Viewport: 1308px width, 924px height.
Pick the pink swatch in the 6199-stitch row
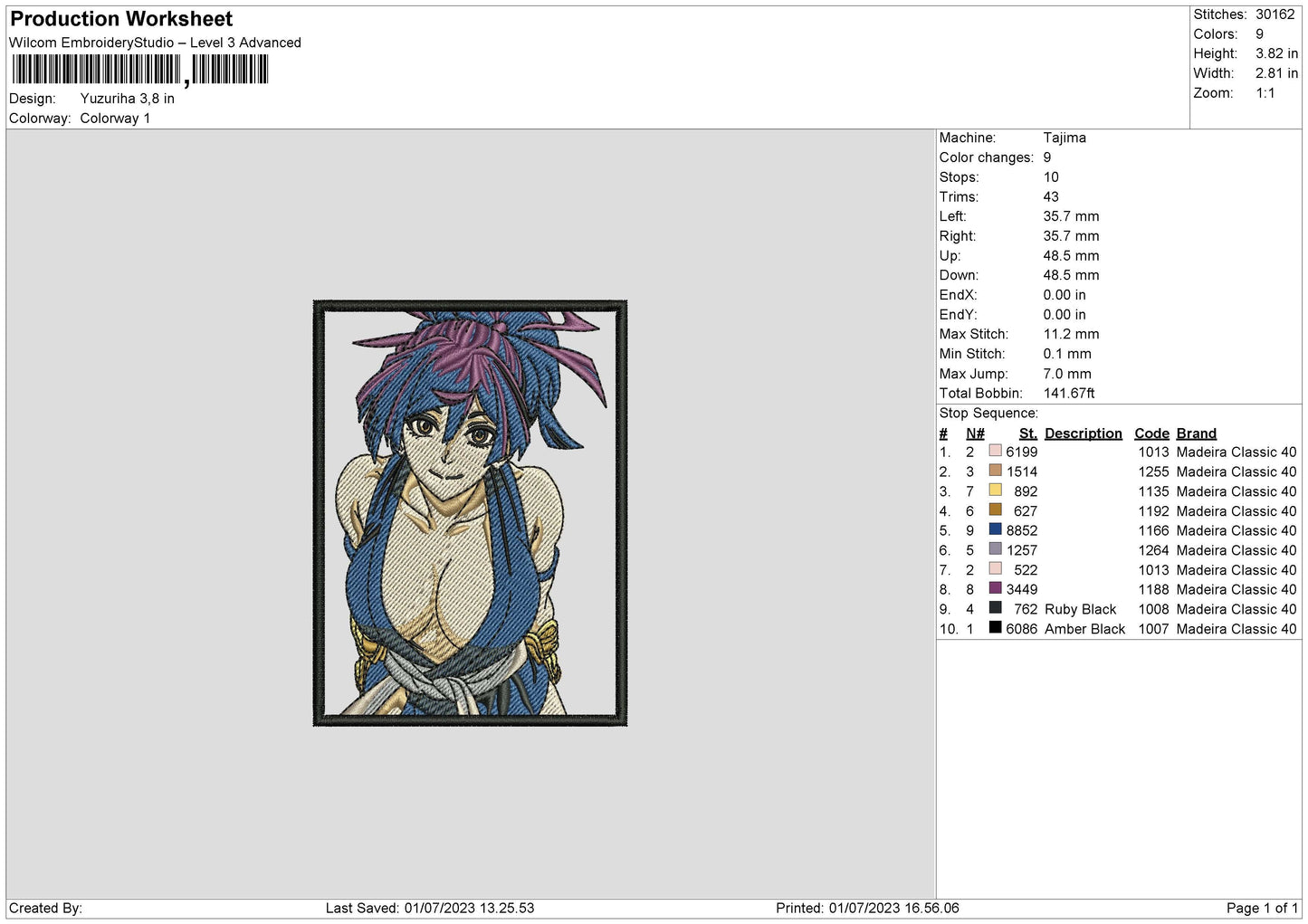pos(996,451)
